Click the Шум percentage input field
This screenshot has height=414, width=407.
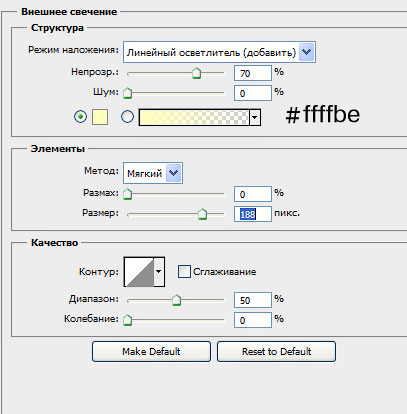[x=253, y=93]
